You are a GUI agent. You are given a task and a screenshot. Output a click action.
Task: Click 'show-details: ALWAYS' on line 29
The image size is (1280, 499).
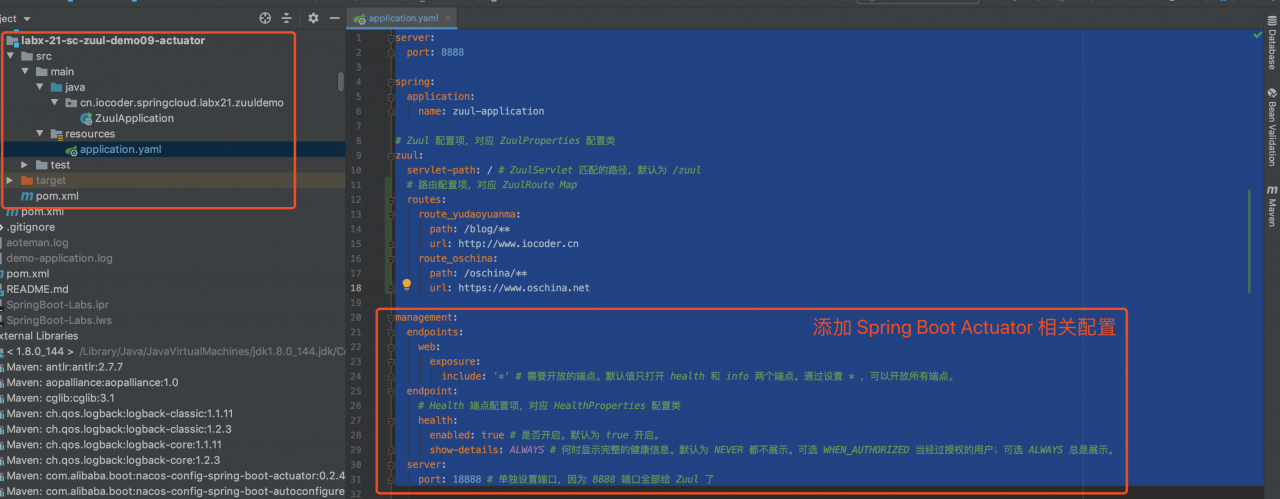tap(486, 450)
